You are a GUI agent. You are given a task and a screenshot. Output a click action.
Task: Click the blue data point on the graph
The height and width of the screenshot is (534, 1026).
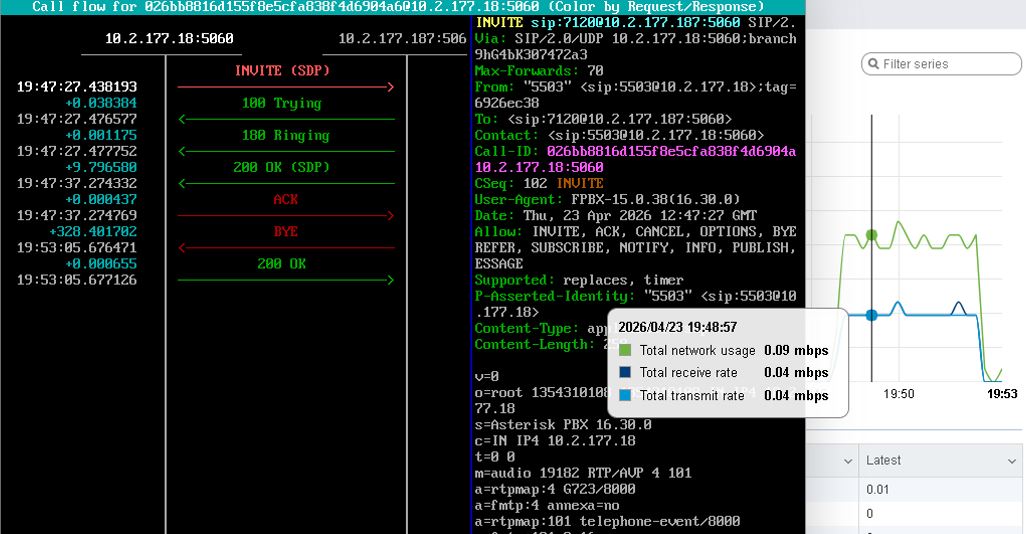pos(872,315)
